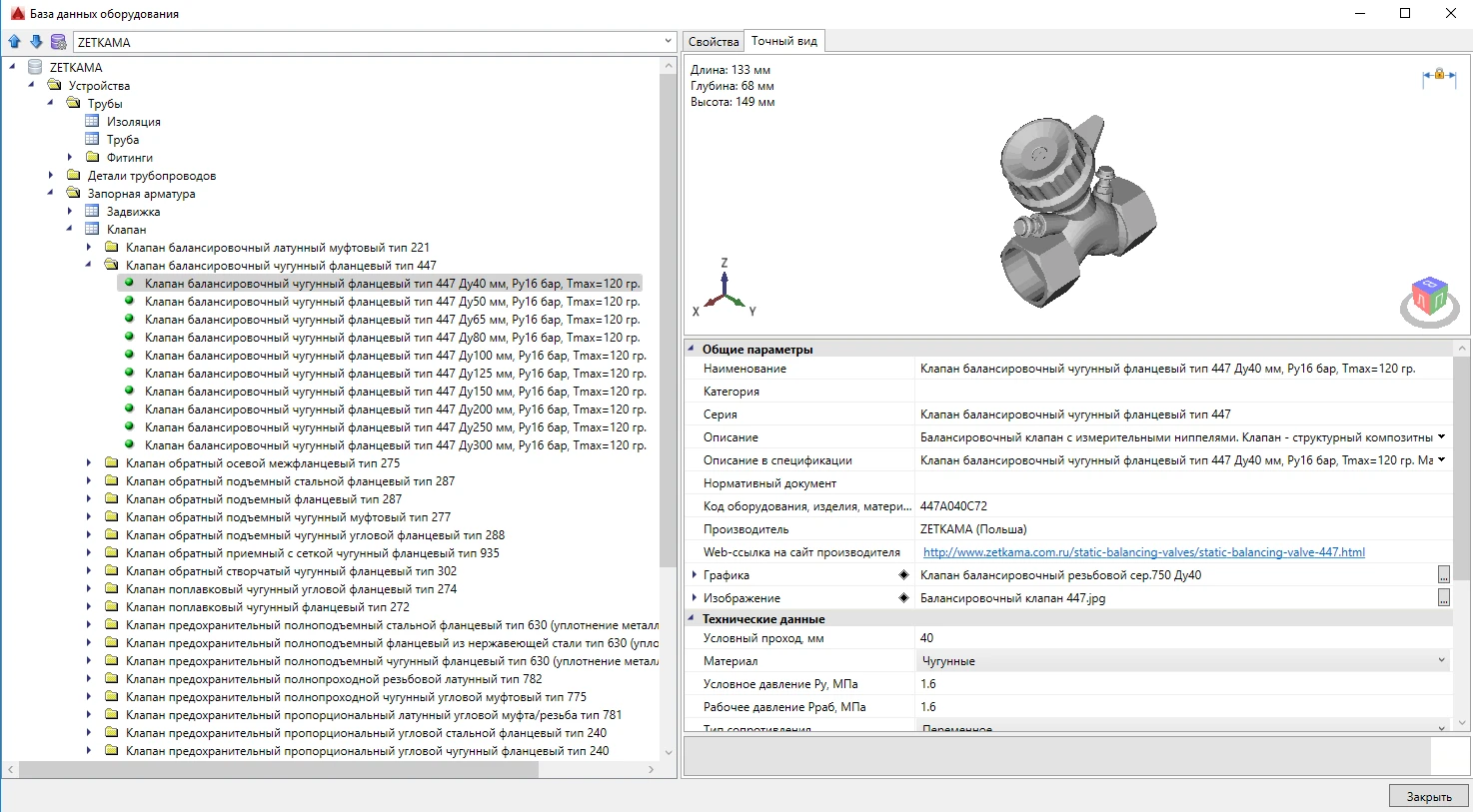Collapse the Общие параметры section
Viewport: 1473px width, 812px height.
click(x=691, y=350)
